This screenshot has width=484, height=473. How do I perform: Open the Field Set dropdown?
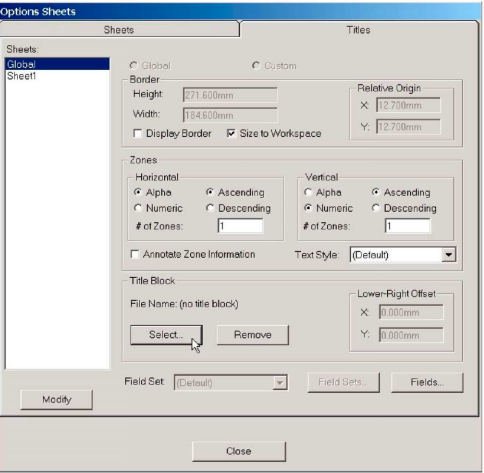tap(280, 382)
